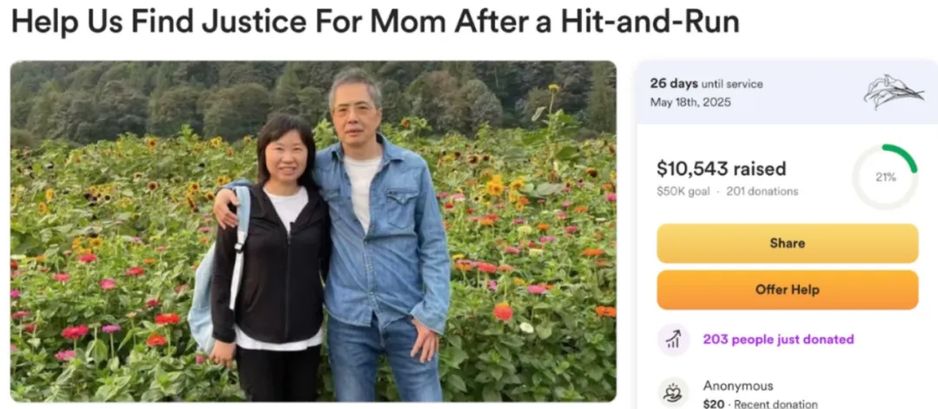Click the '$10,543 raised' amount

pos(721,169)
